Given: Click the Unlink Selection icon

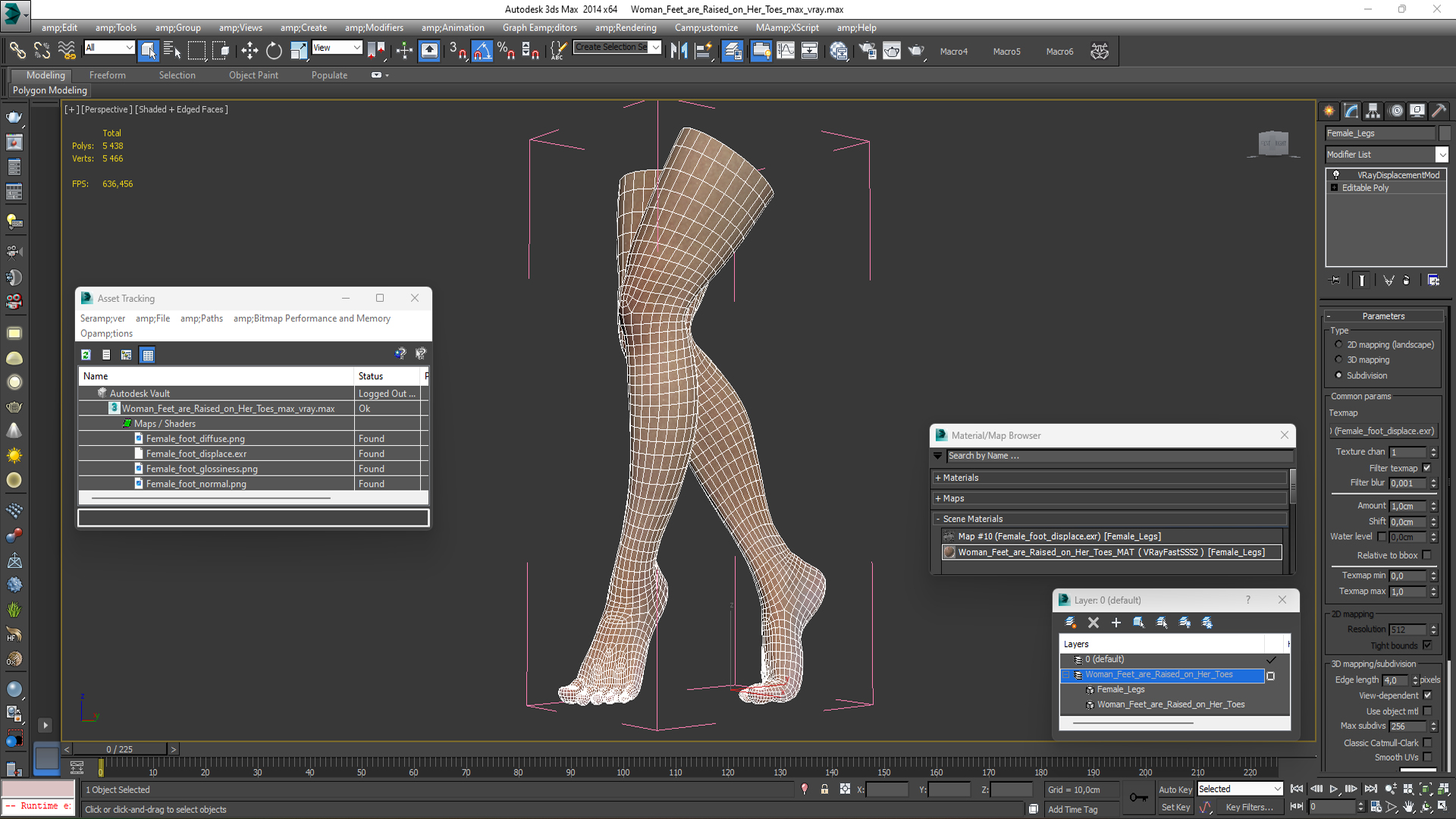Looking at the screenshot, I should [42, 51].
